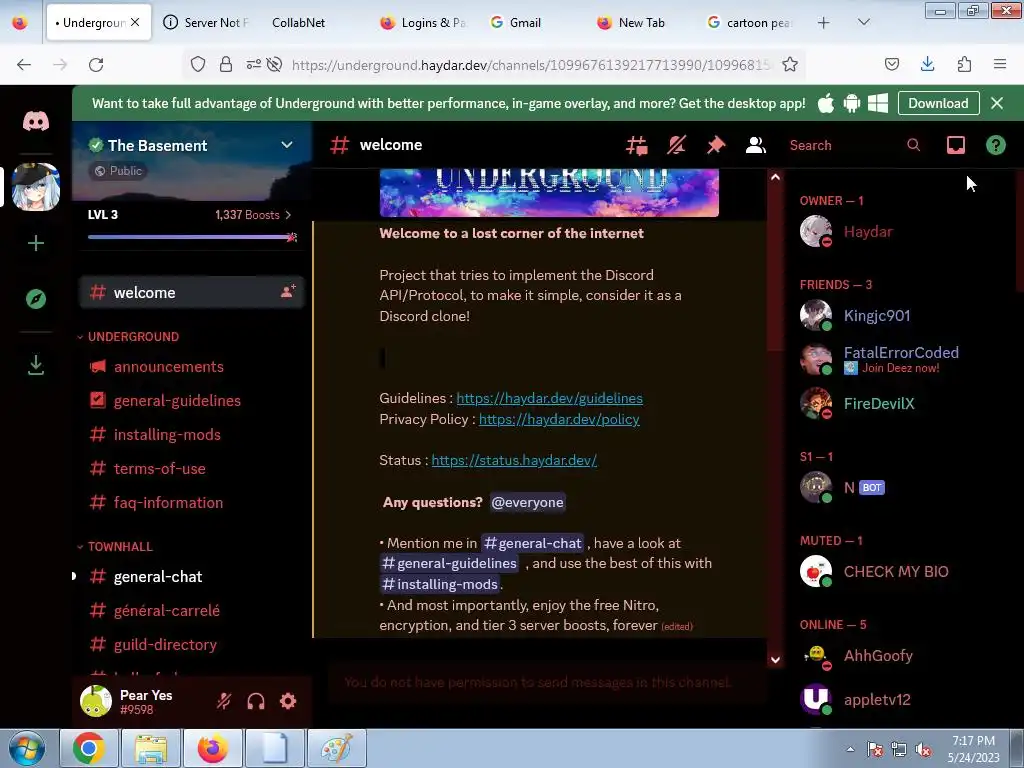Open Chrome from the taskbar
Image resolution: width=1024 pixels, height=768 pixels.
point(89,748)
